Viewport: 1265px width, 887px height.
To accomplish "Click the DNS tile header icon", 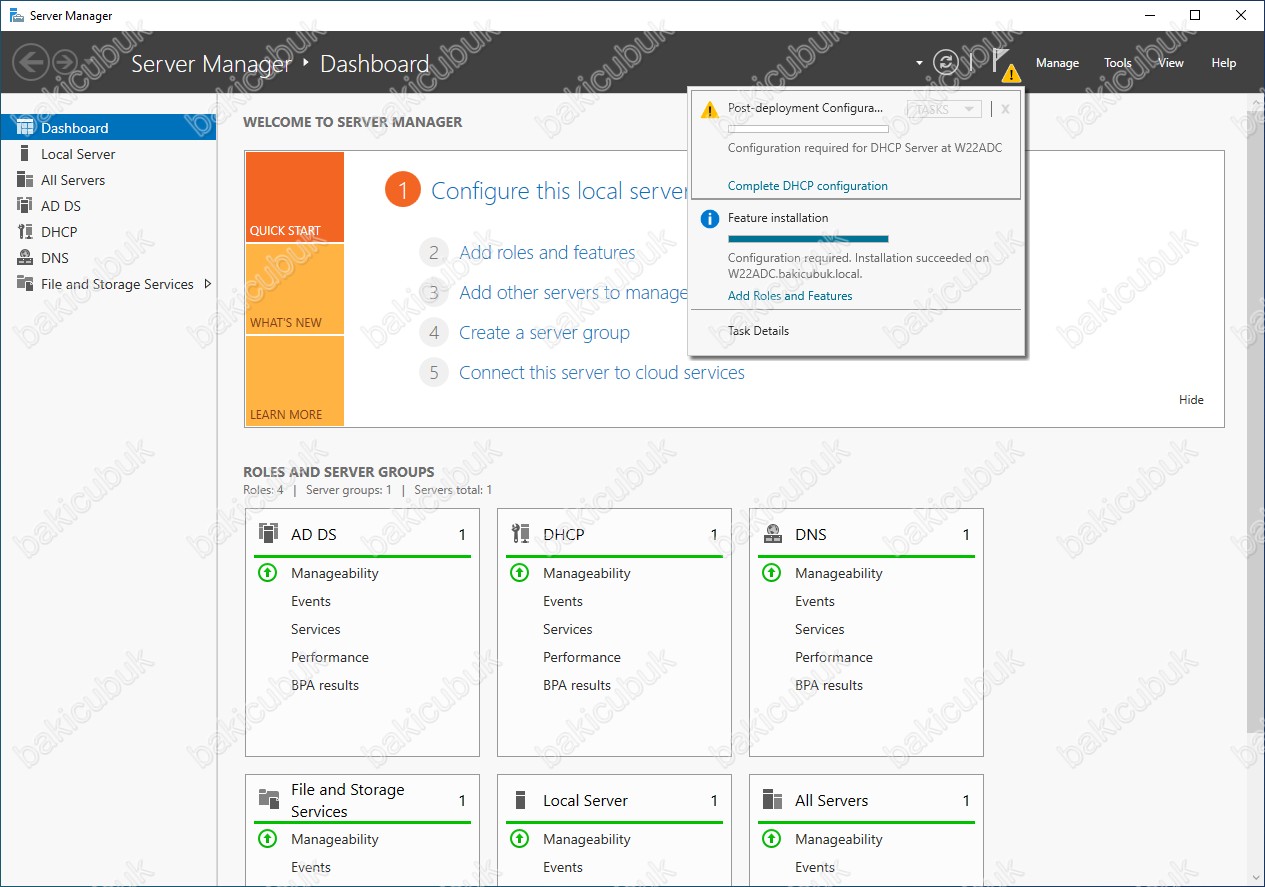I will coord(772,533).
